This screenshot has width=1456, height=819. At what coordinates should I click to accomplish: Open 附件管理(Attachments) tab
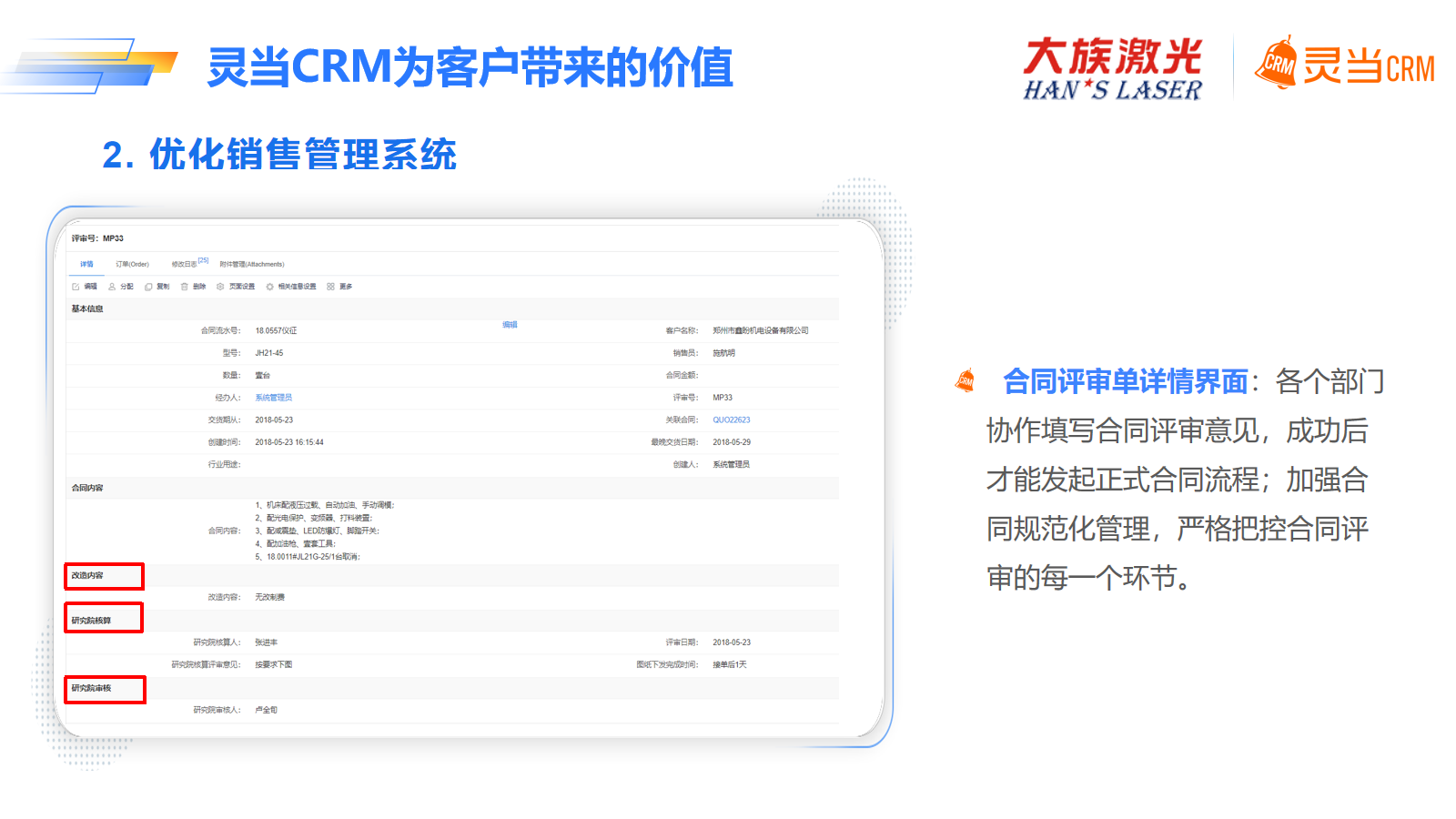pyautogui.click(x=252, y=265)
